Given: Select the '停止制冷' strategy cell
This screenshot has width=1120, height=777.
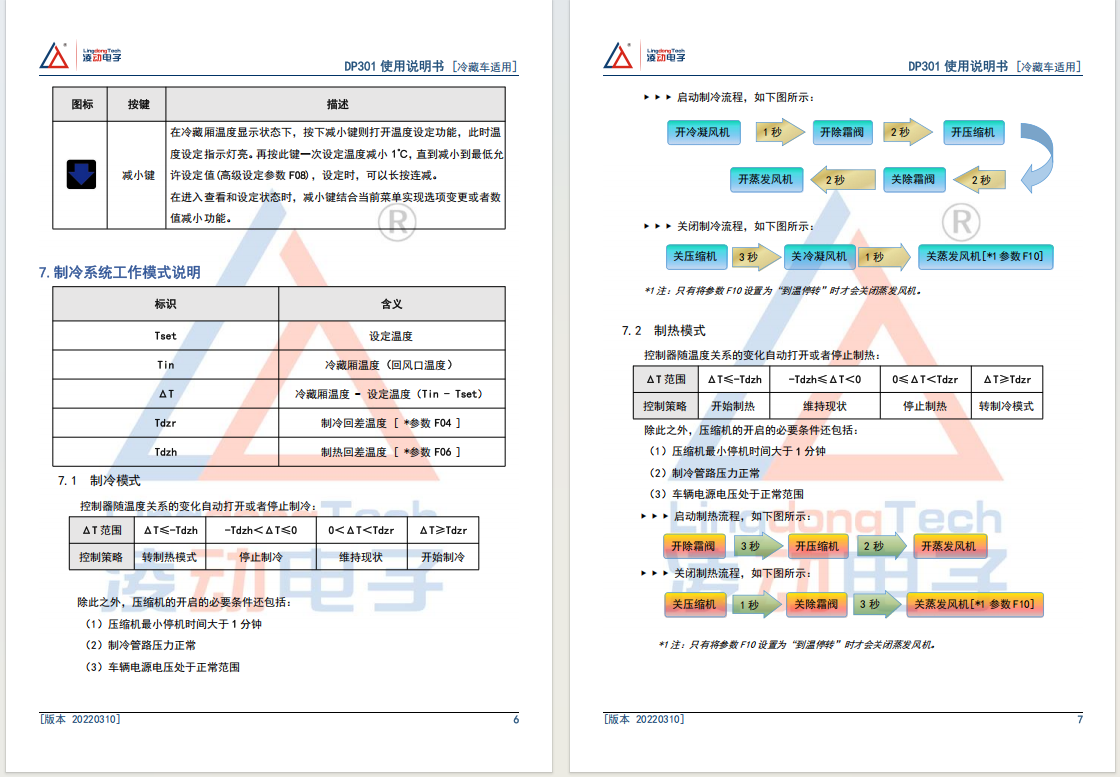Looking at the screenshot, I should (261, 557).
